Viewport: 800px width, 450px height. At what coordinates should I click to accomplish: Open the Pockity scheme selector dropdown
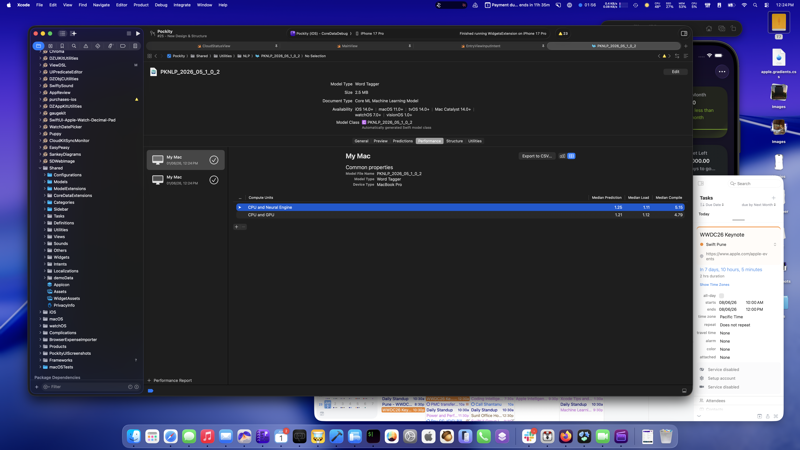[319, 34]
